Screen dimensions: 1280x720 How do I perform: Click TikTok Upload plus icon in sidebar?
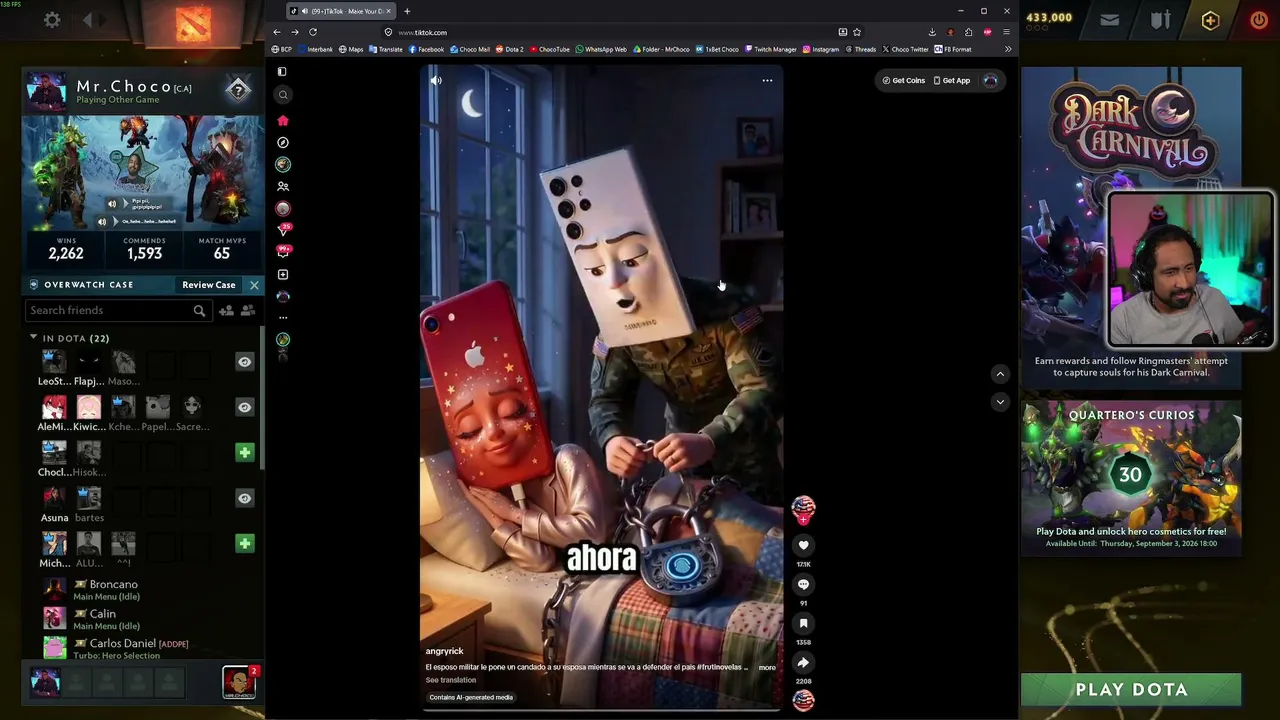[283, 274]
